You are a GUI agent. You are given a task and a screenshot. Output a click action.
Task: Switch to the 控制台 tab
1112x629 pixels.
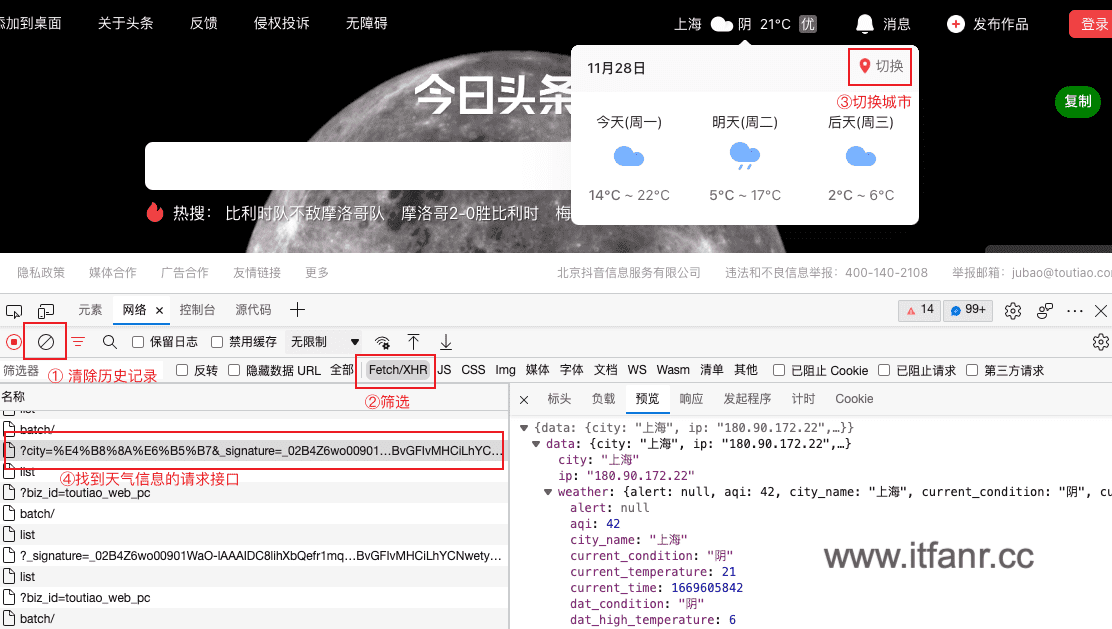(x=197, y=310)
